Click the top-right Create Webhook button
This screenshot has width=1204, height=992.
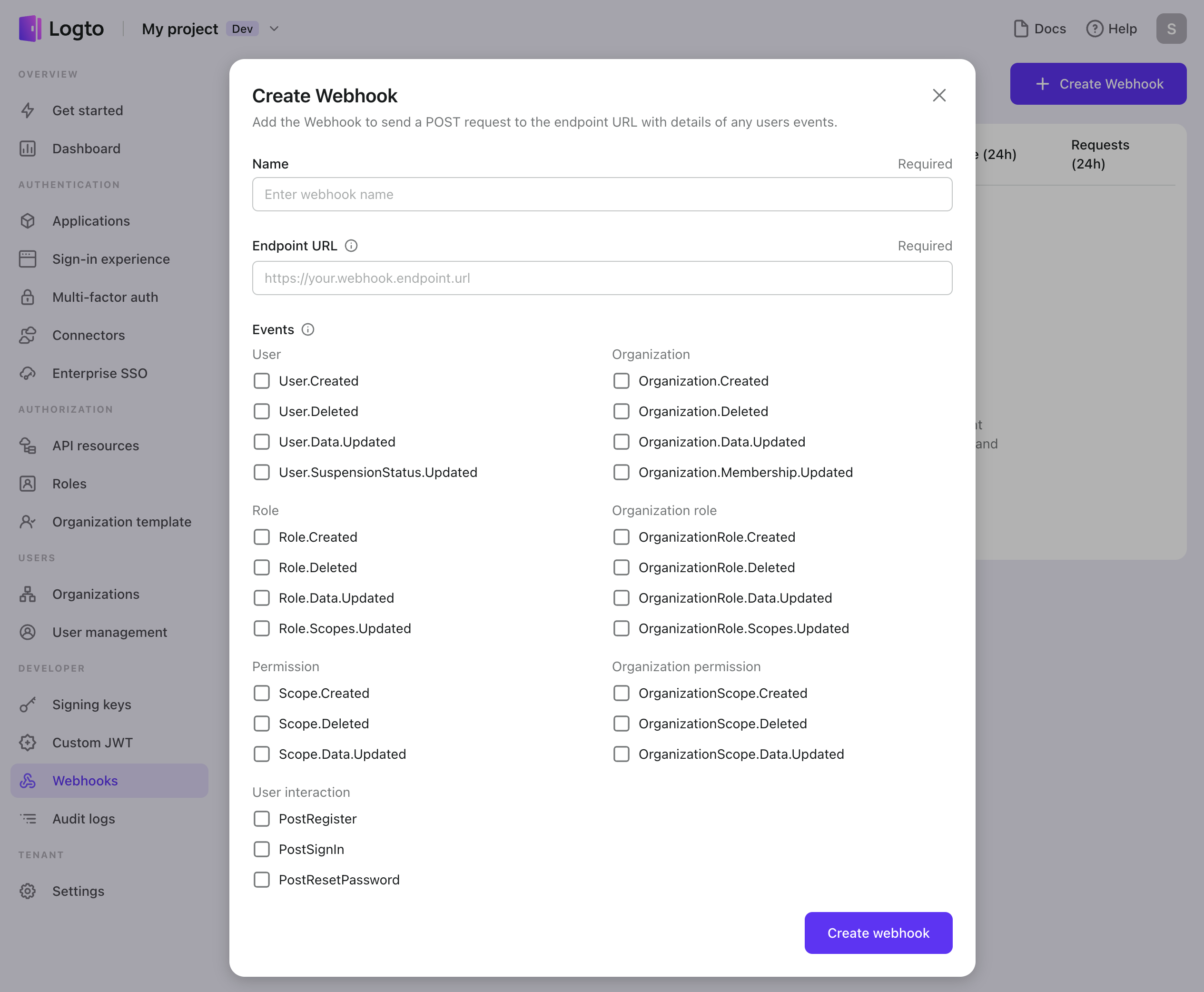pos(1098,83)
